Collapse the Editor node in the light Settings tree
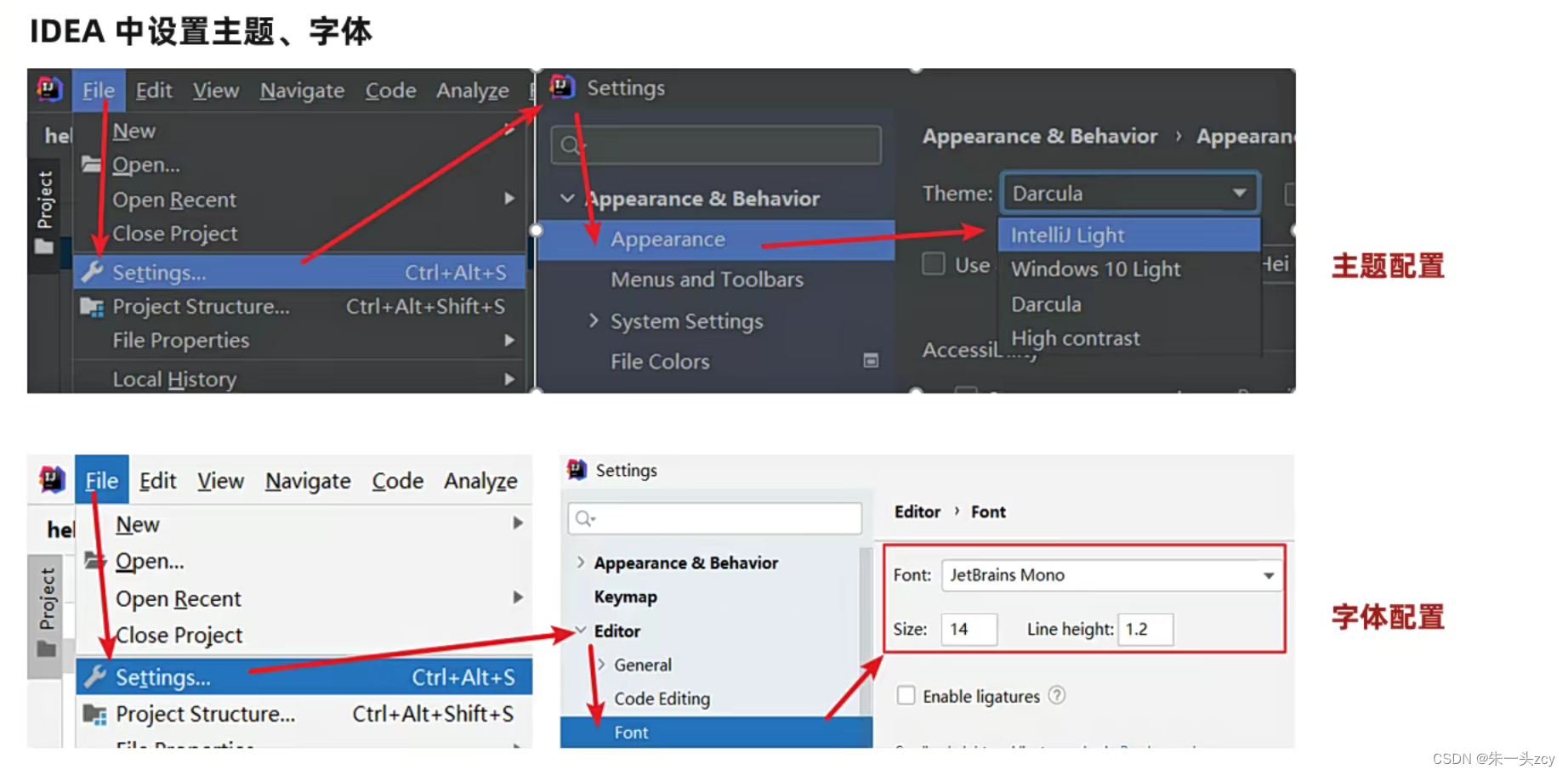This screenshot has width=1568, height=775. [x=581, y=630]
